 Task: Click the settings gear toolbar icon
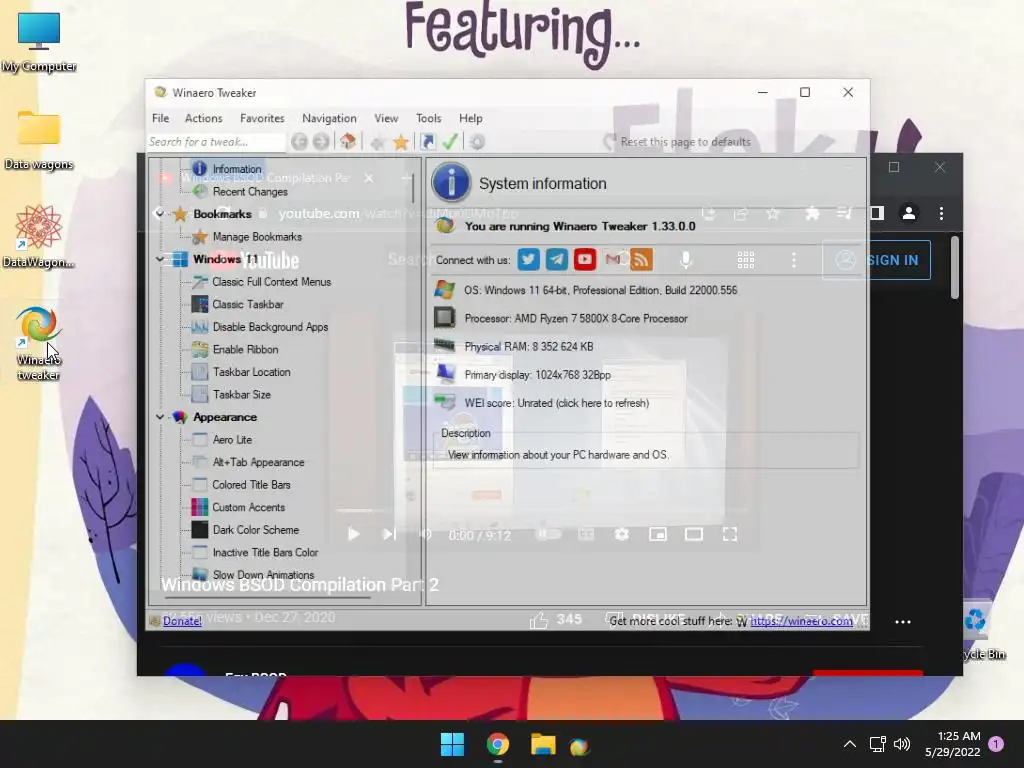(477, 142)
